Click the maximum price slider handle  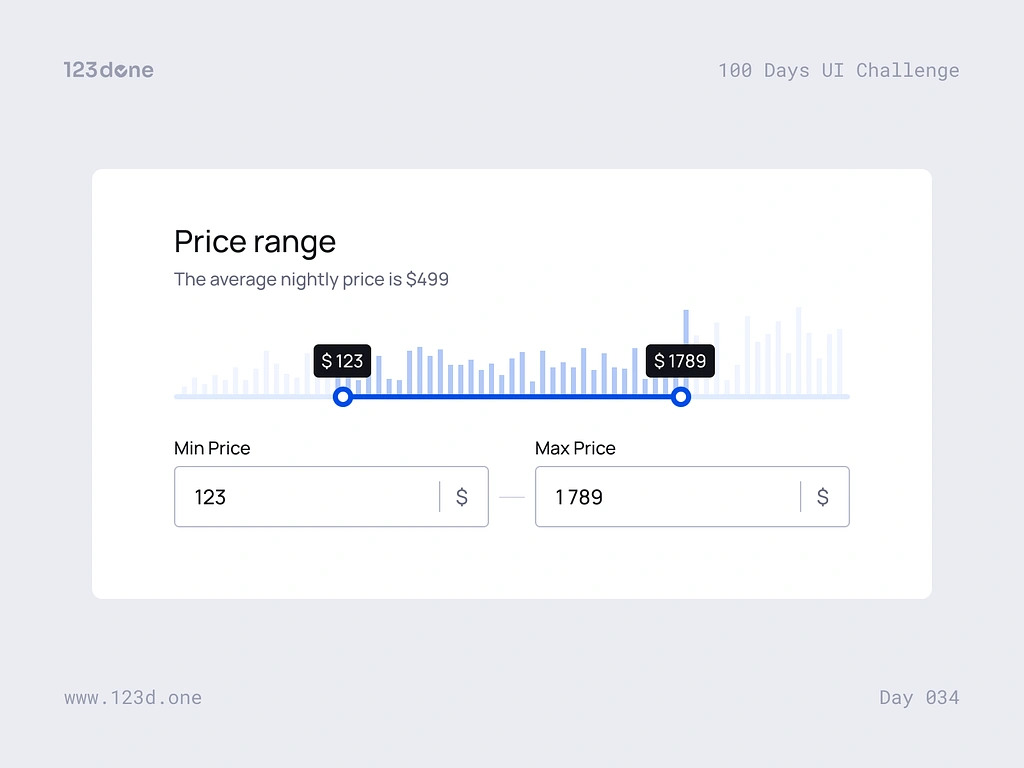(681, 397)
